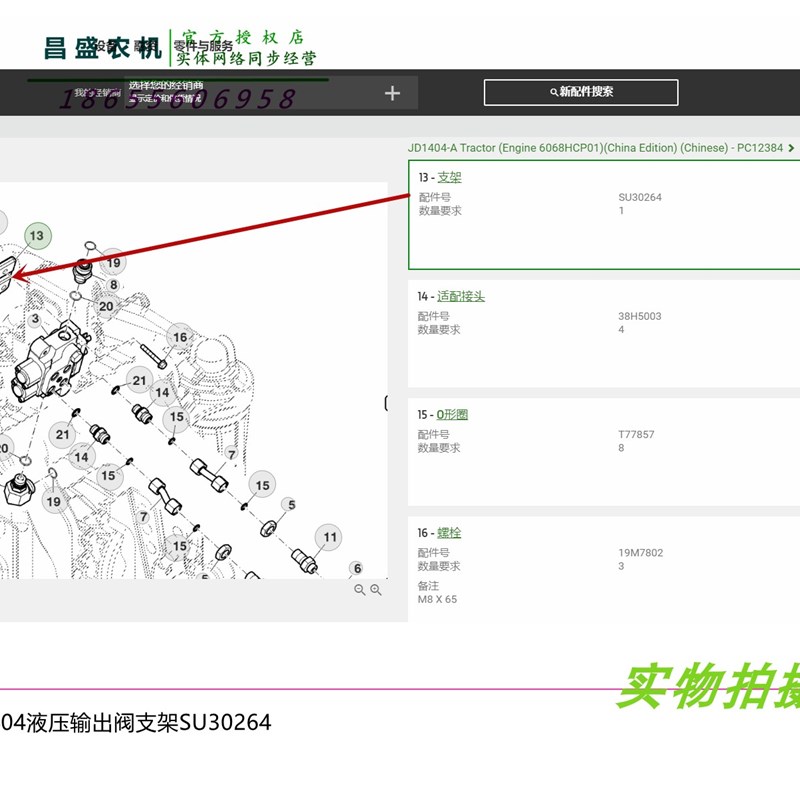The image size is (800, 800).
Task: Select diagram callout 13
Action: click(x=37, y=236)
